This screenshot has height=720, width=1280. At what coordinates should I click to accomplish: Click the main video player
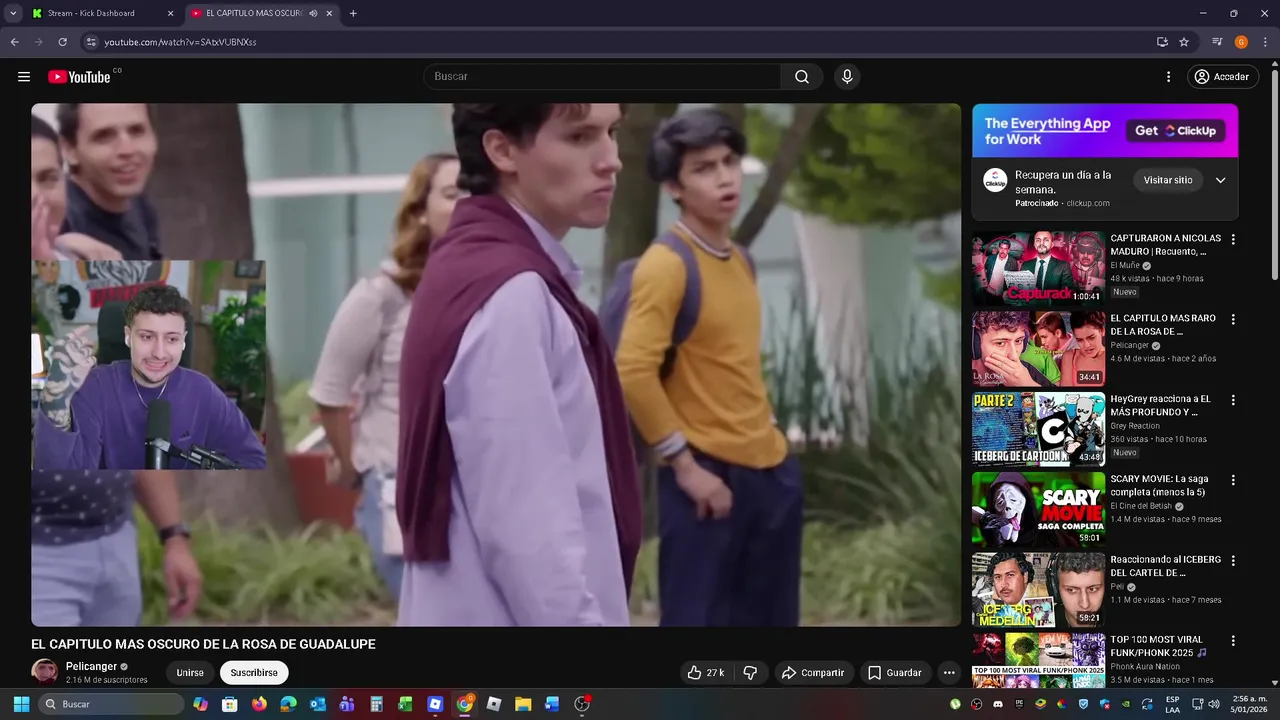click(496, 365)
